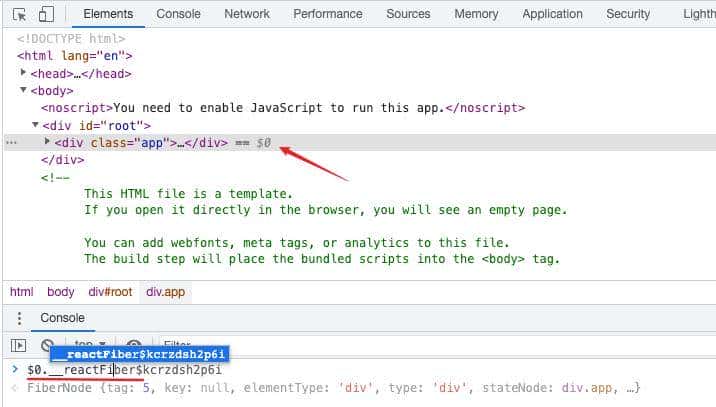Screen dimensions: 716x407
Task: Toggle the device toolbar icon
Action: 46,14
